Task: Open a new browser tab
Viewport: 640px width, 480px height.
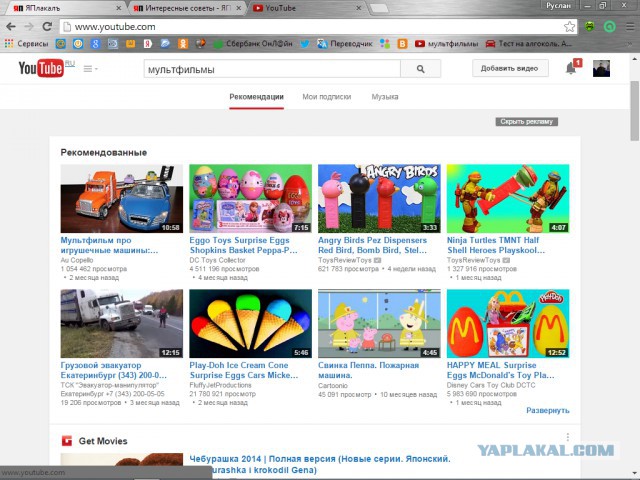Action: [x=378, y=8]
